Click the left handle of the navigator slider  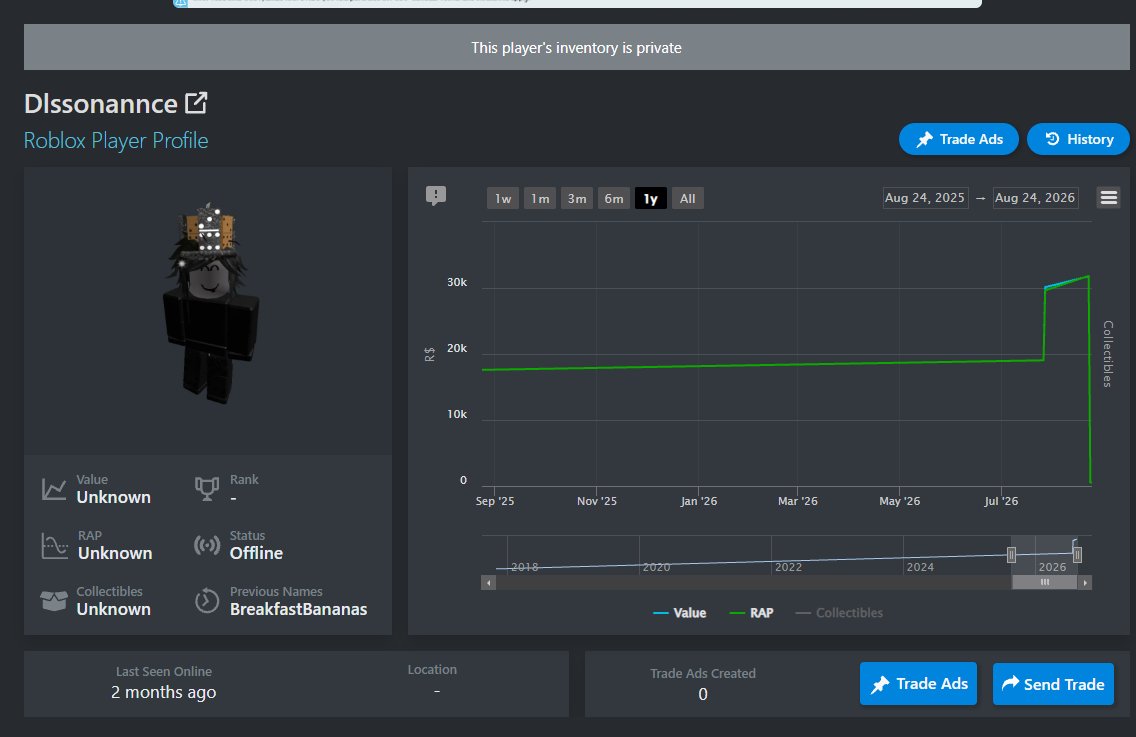point(1011,555)
